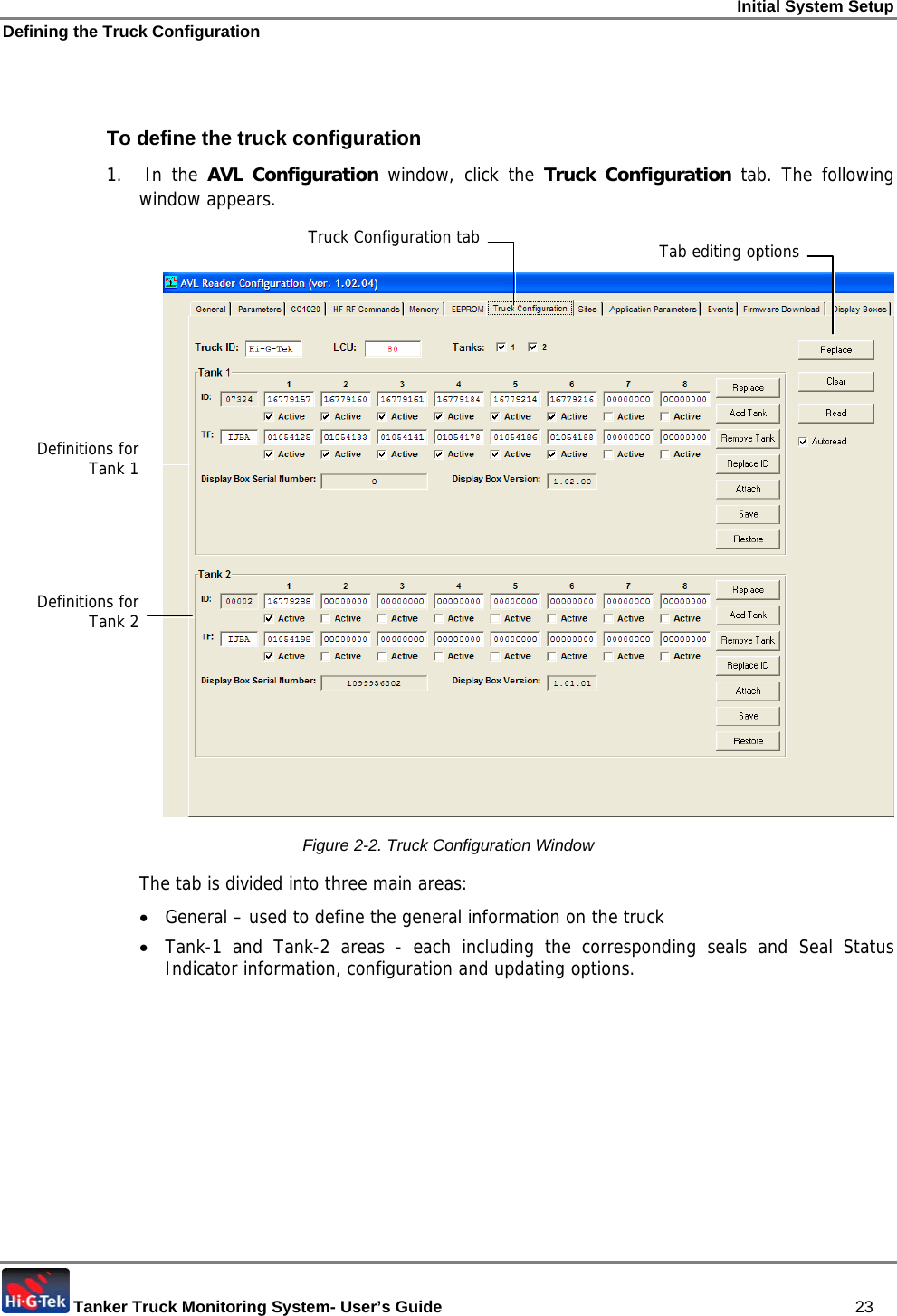Open the Application Parameters tab

tap(653, 309)
